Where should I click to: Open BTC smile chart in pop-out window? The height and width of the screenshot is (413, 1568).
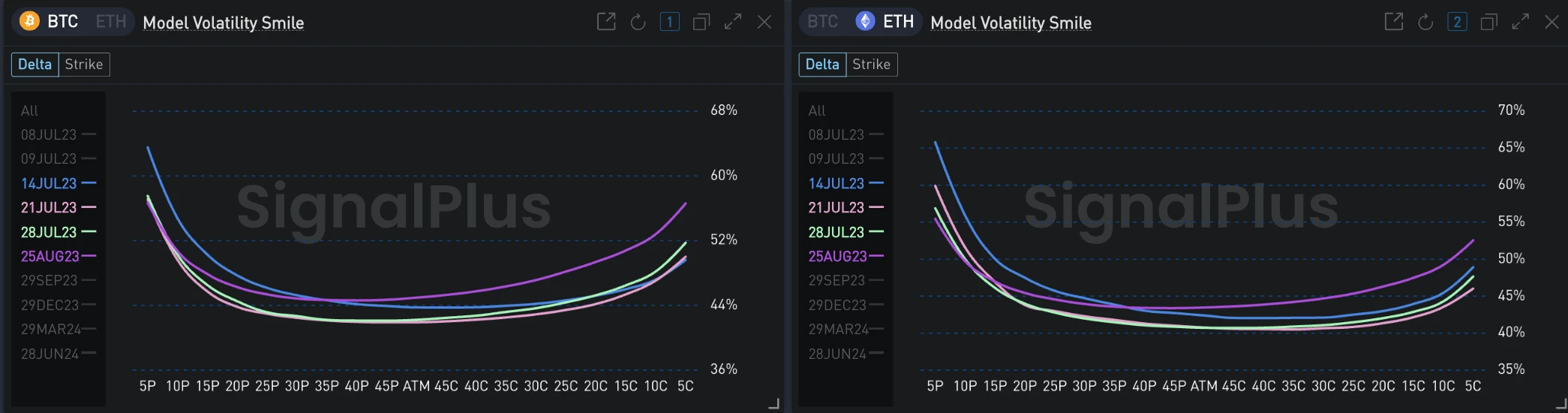click(x=606, y=22)
